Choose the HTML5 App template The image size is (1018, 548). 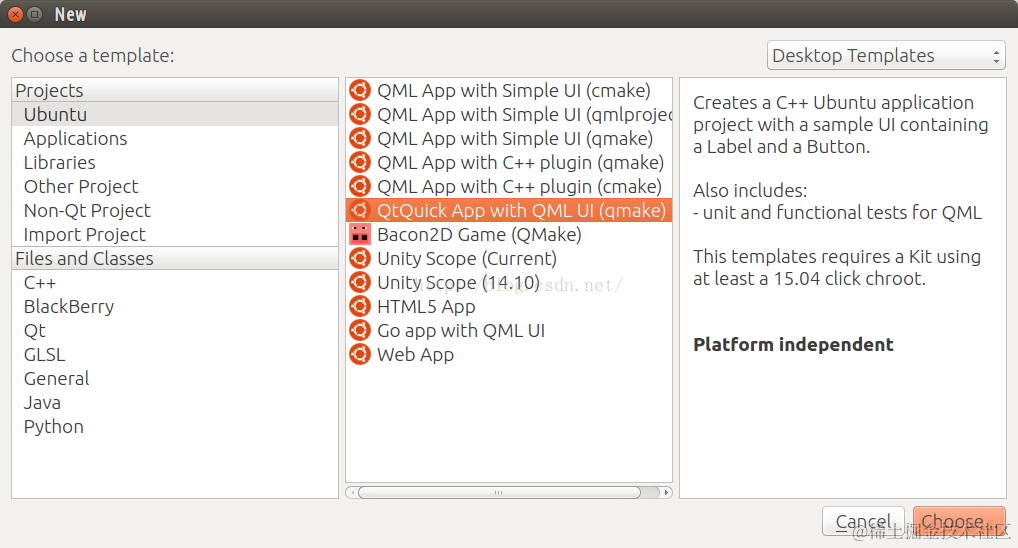pyautogui.click(x=509, y=306)
